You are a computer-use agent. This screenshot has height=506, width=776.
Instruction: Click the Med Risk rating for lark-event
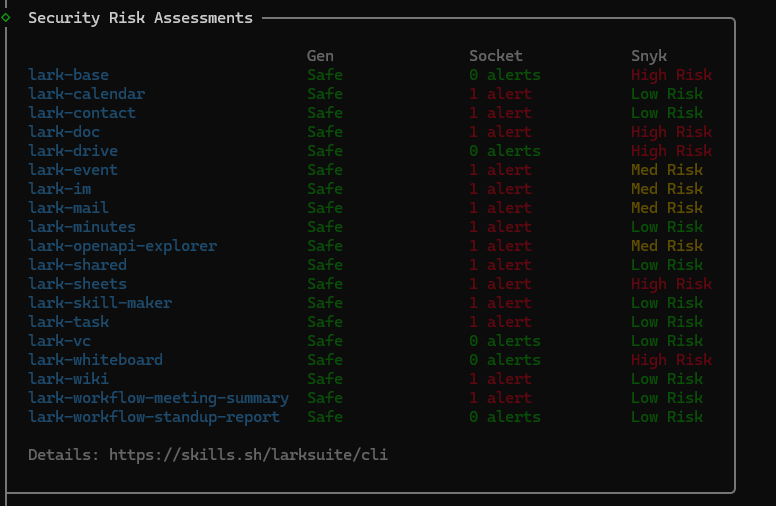click(667, 170)
